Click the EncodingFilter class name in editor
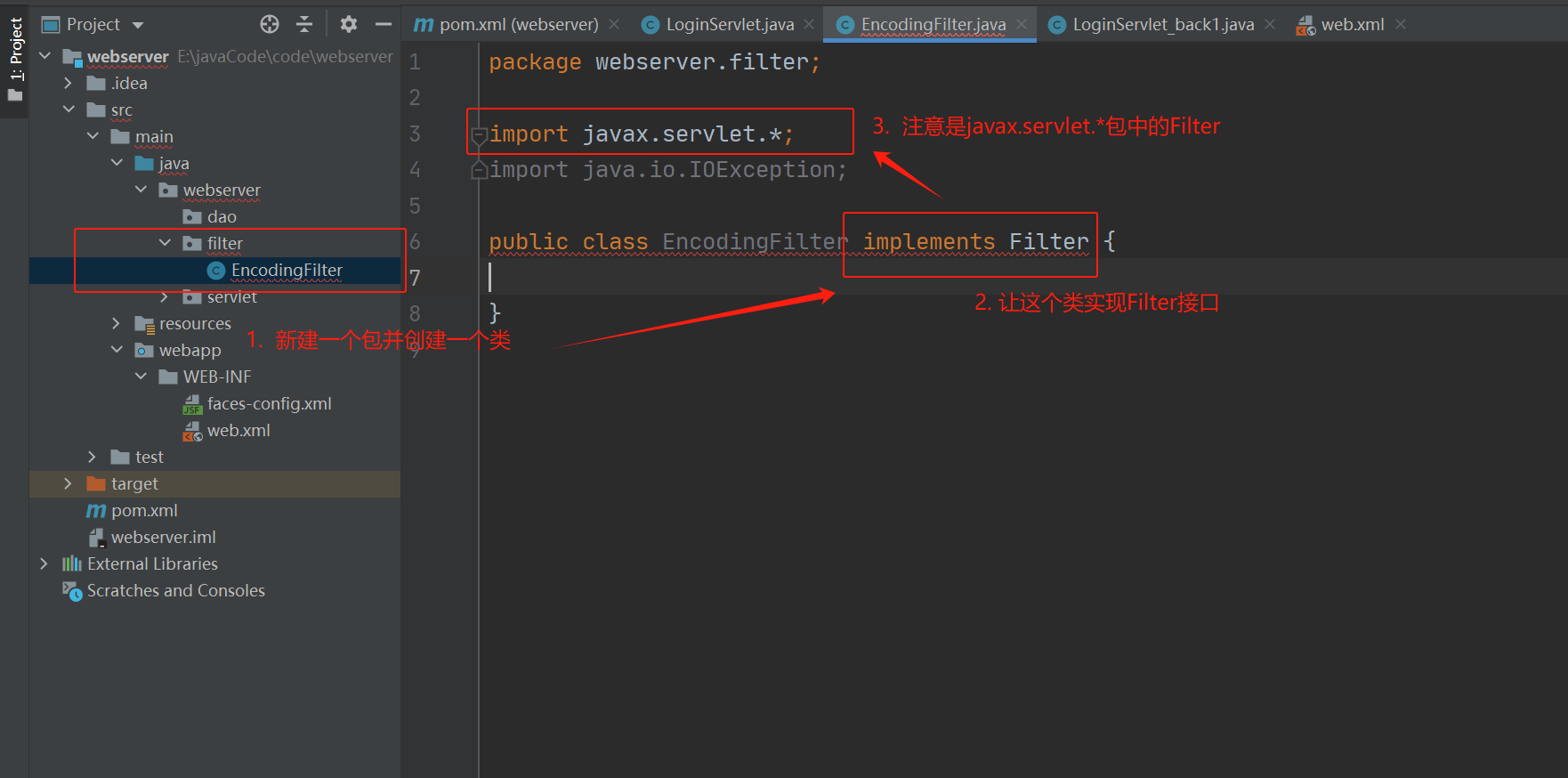The width and height of the screenshot is (1568, 778). [756, 241]
